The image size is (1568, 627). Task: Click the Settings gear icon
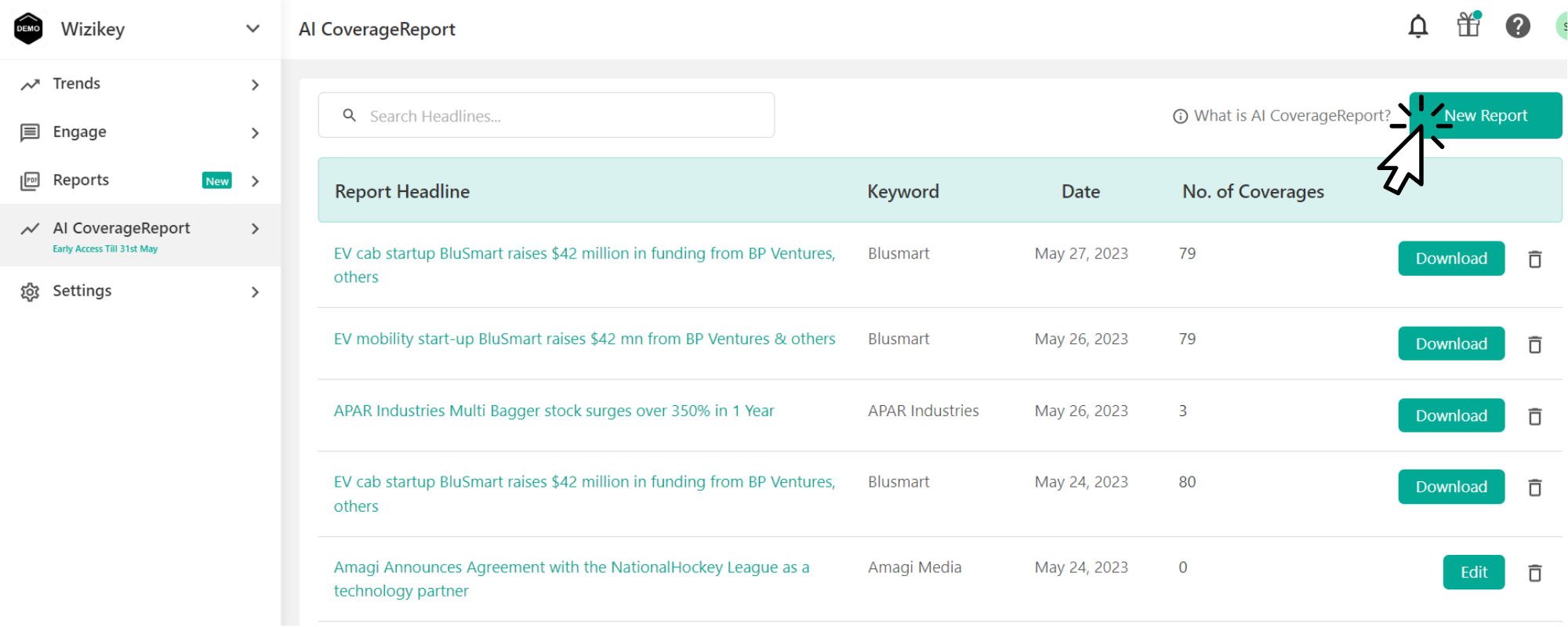[x=30, y=292]
